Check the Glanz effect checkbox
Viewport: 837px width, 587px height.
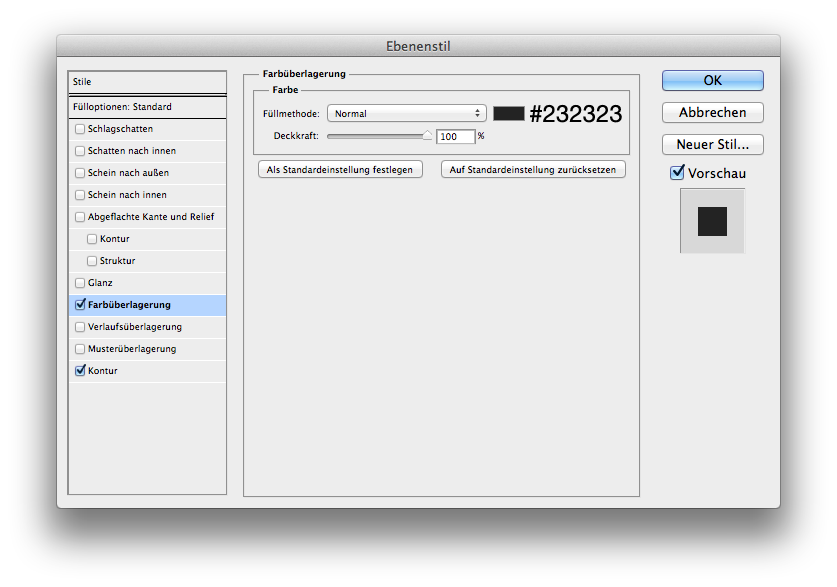(80, 283)
